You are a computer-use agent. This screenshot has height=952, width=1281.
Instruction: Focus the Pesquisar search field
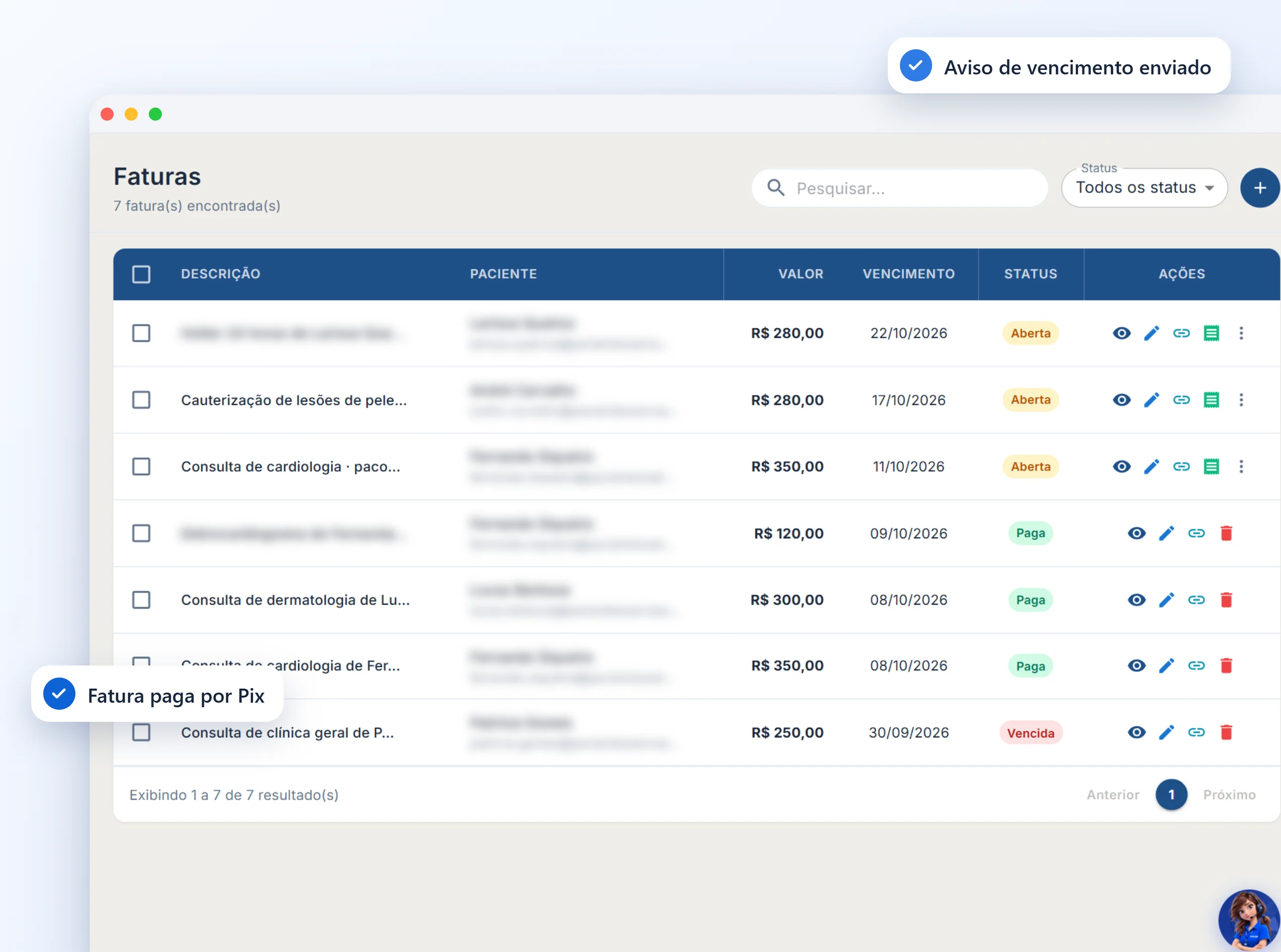click(x=899, y=188)
